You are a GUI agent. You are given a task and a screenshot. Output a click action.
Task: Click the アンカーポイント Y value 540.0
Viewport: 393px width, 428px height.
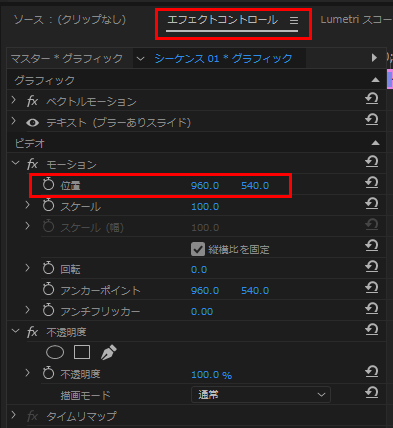point(255,291)
